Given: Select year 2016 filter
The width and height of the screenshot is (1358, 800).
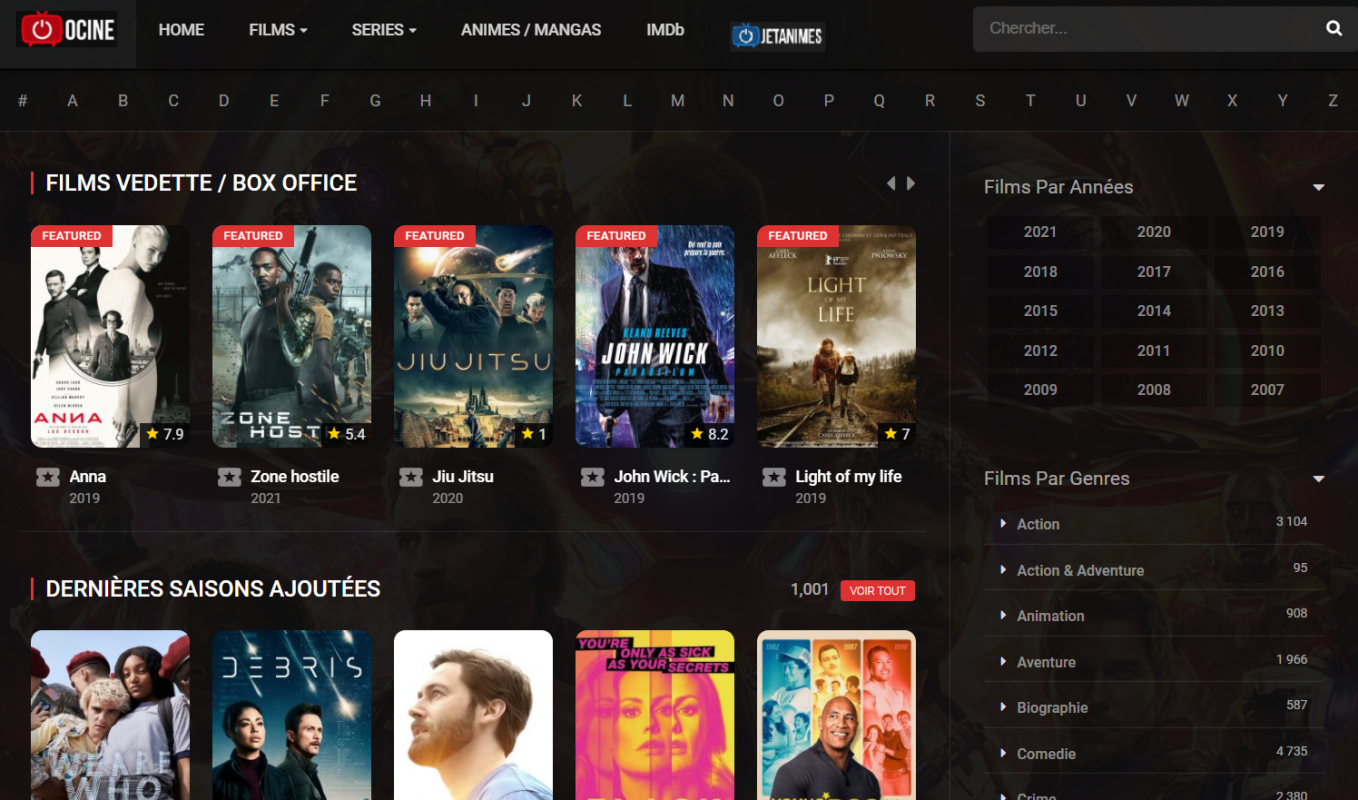Looking at the screenshot, I should point(1267,272).
